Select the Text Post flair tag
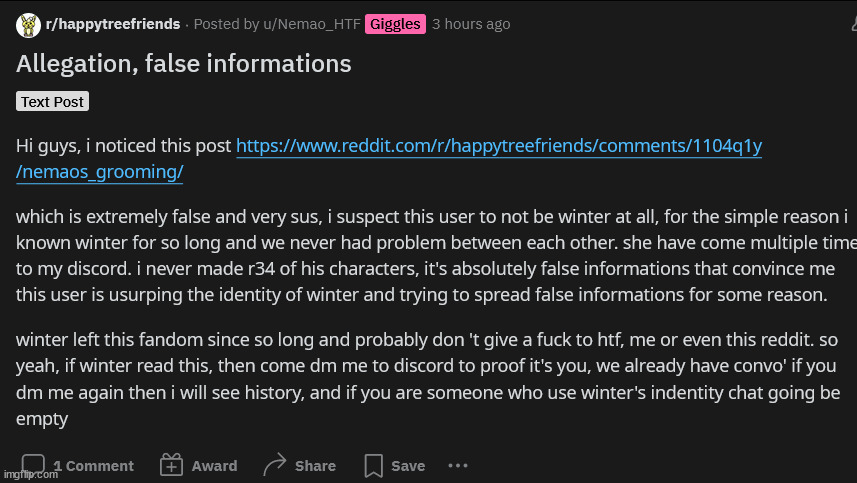The width and height of the screenshot is (857, 483). click(52, 102)
